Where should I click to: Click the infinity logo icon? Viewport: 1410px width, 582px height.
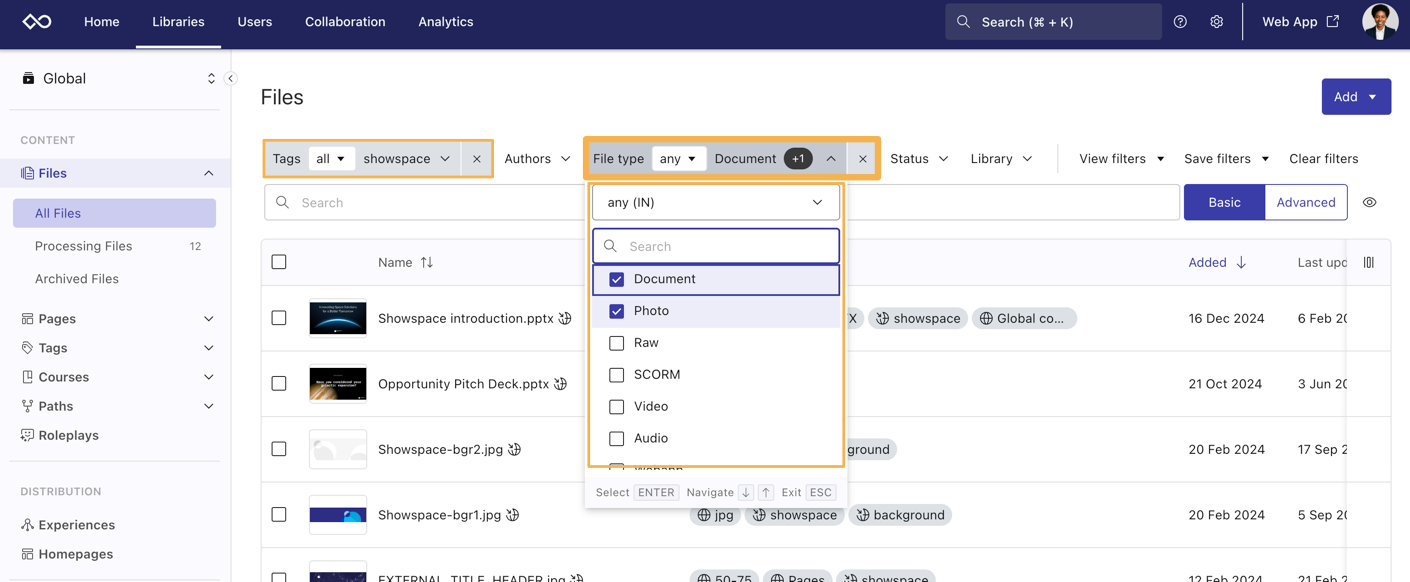[x=37, y=22]
